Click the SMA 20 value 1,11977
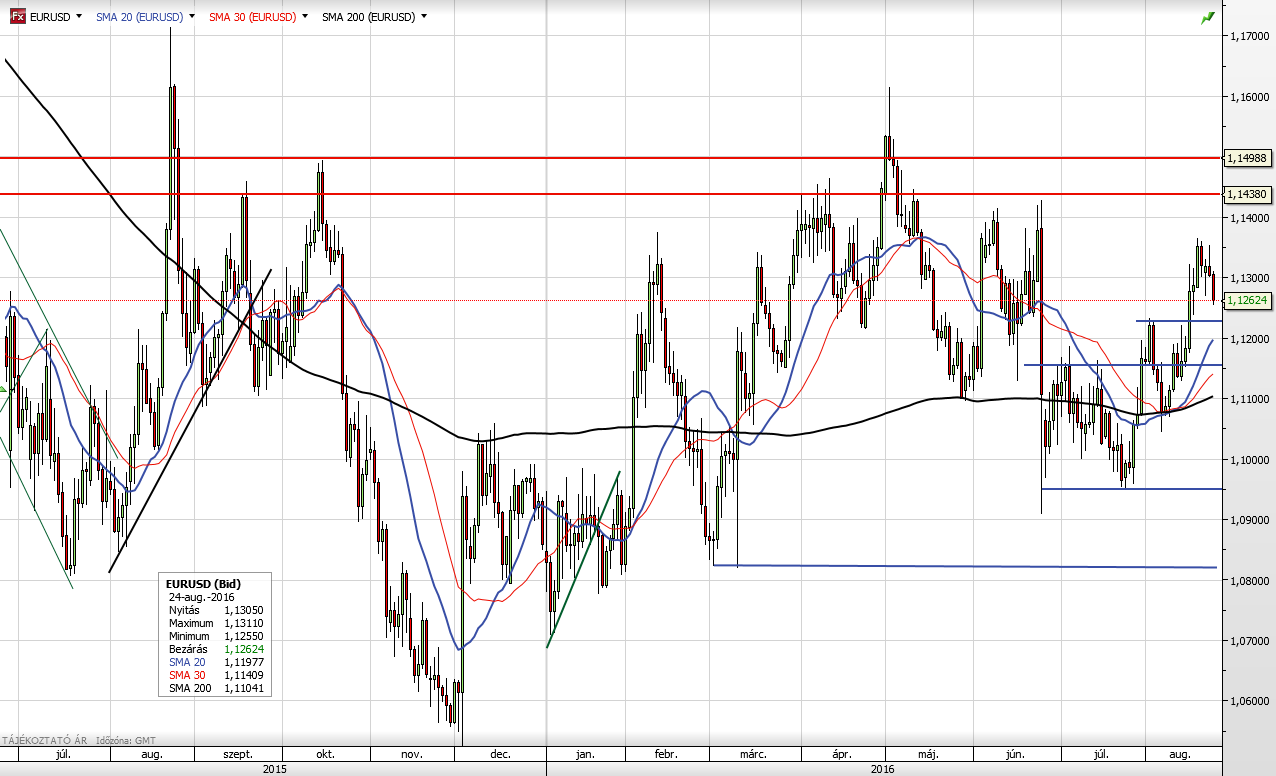 [243, 662]
